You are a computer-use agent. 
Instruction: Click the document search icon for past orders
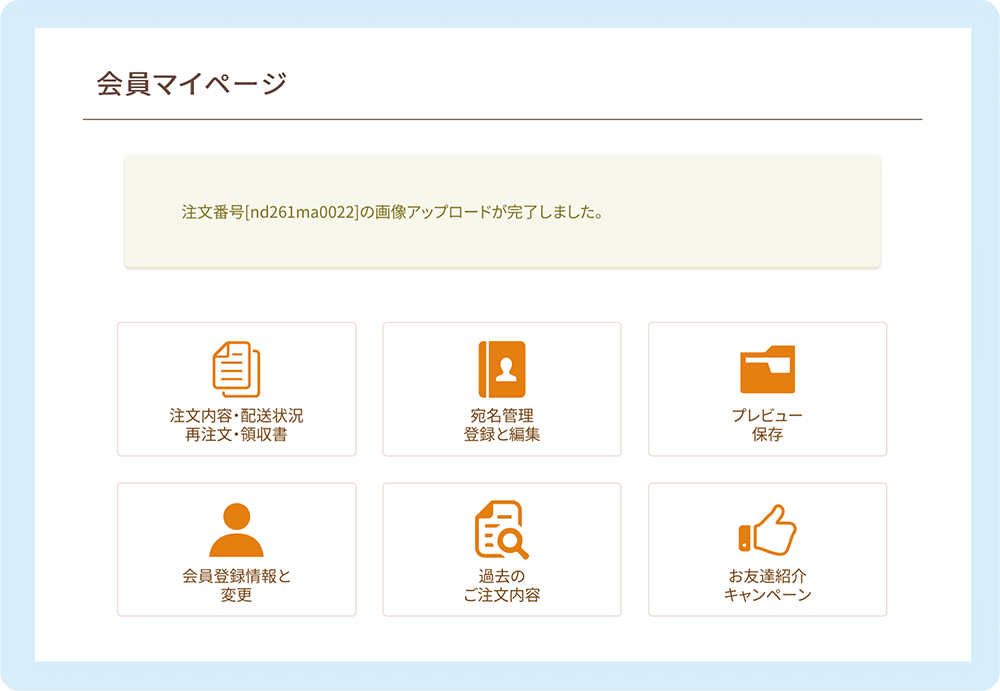click(502, 530)
